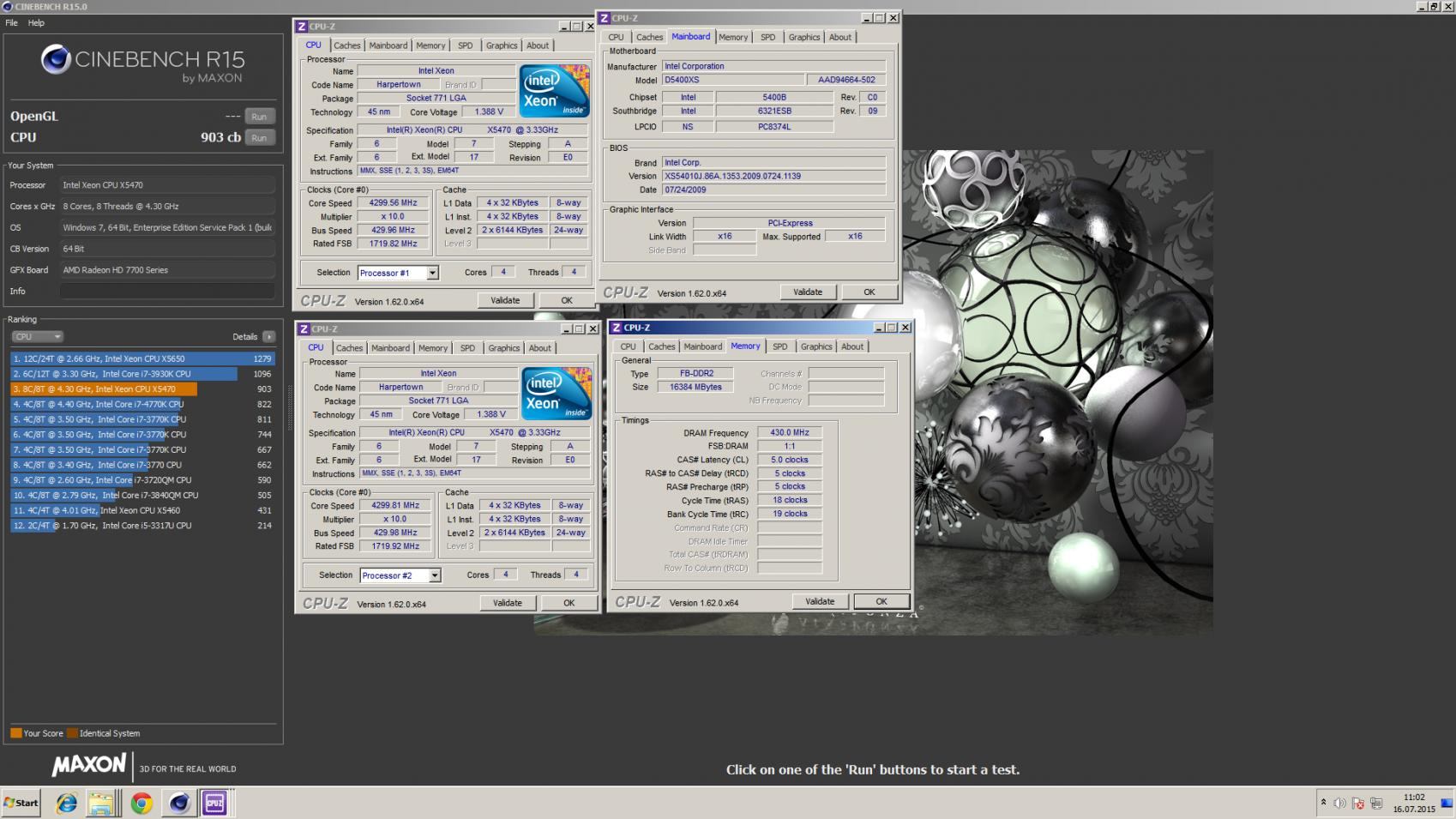
Task: Open About tab in the Mainboard window
Action: pyautogui.click(x=840, y=37)
